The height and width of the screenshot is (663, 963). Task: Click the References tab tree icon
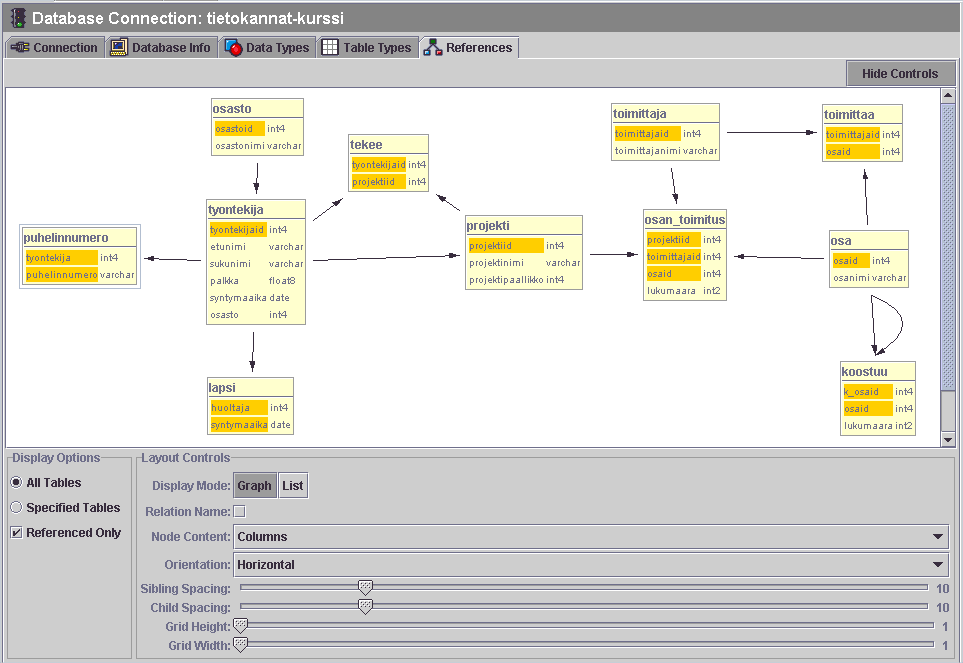pos(432,47)
